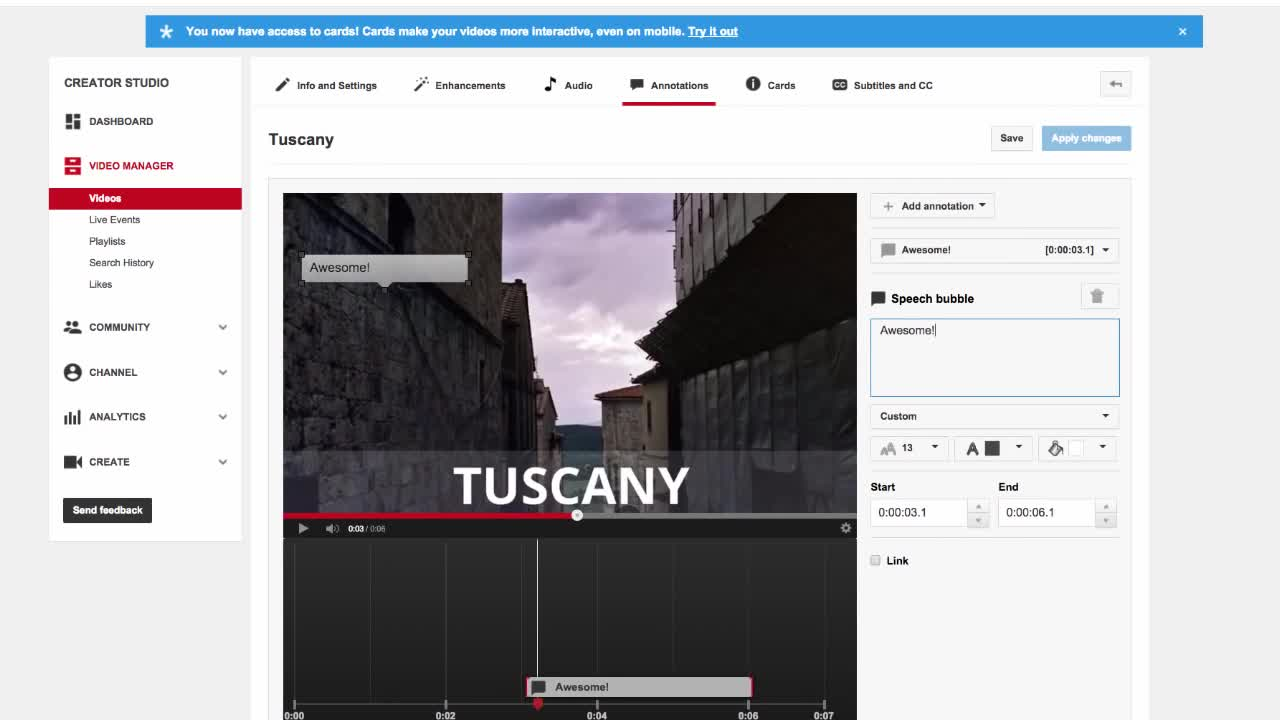Click the Save button
Viewport: 1280px width, 720px height.
point(1012,138)
